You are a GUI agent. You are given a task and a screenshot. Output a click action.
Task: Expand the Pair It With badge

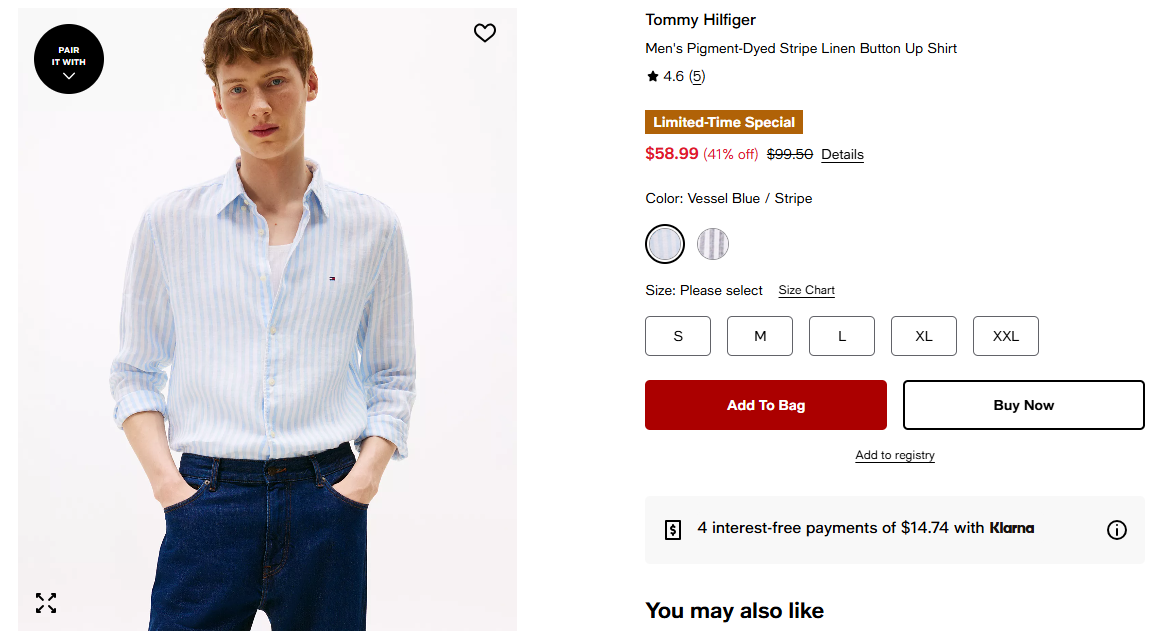coord(69,59)
